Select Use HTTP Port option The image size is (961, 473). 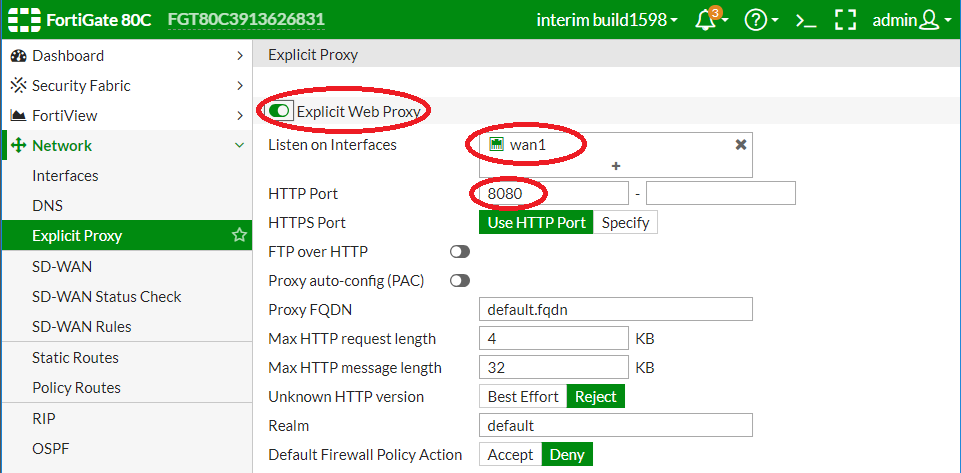point(536,222)
